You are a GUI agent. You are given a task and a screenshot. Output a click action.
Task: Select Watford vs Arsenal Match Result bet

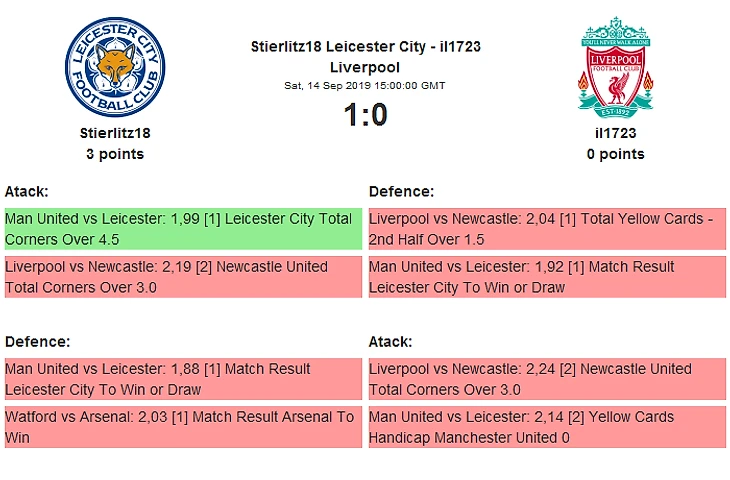pos(182,427)
